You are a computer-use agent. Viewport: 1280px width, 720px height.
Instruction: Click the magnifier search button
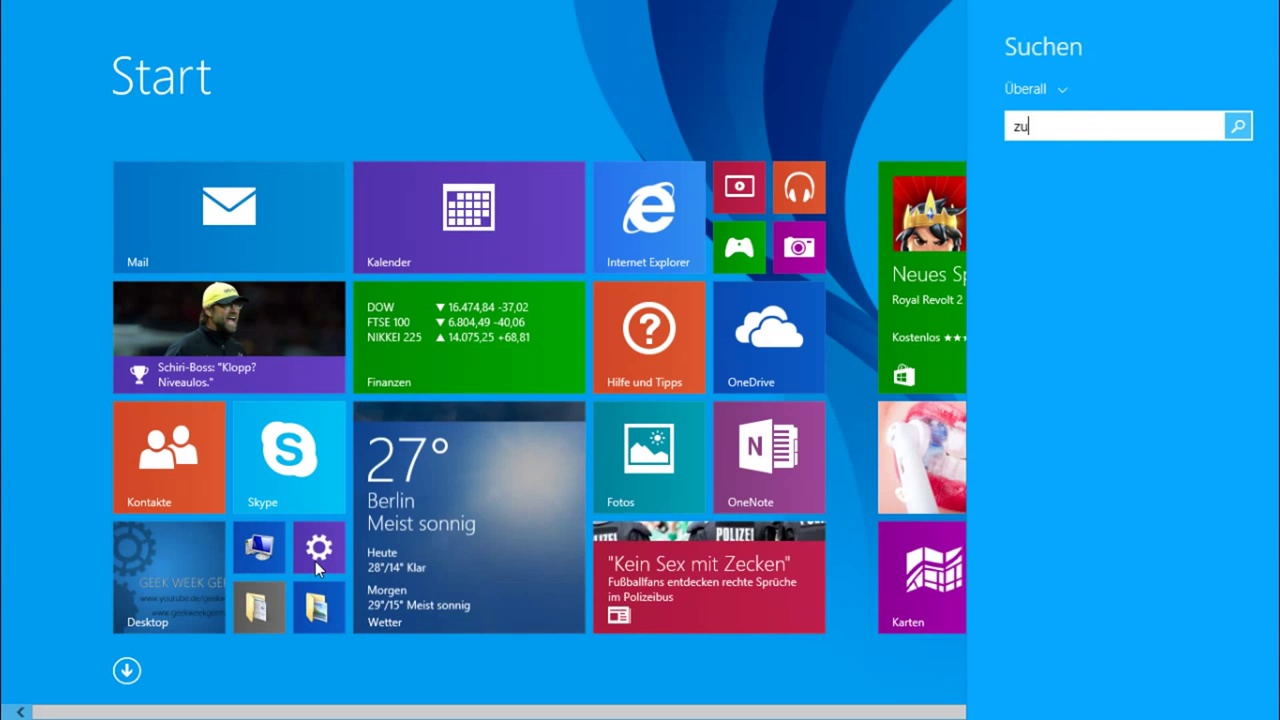click(1238, 126)
